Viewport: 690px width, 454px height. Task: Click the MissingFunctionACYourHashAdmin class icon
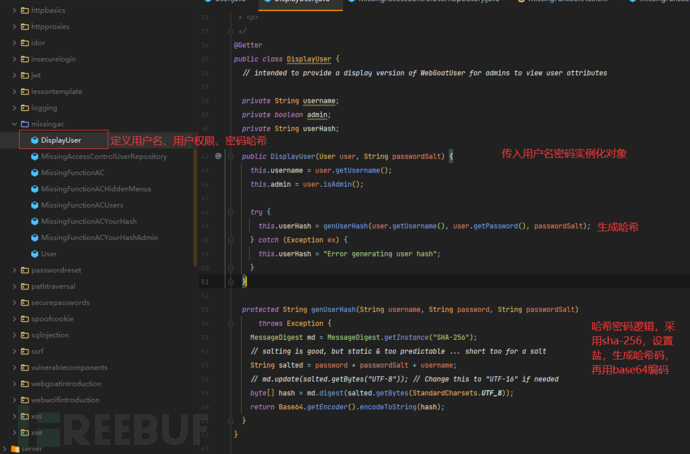pos(34,238)
